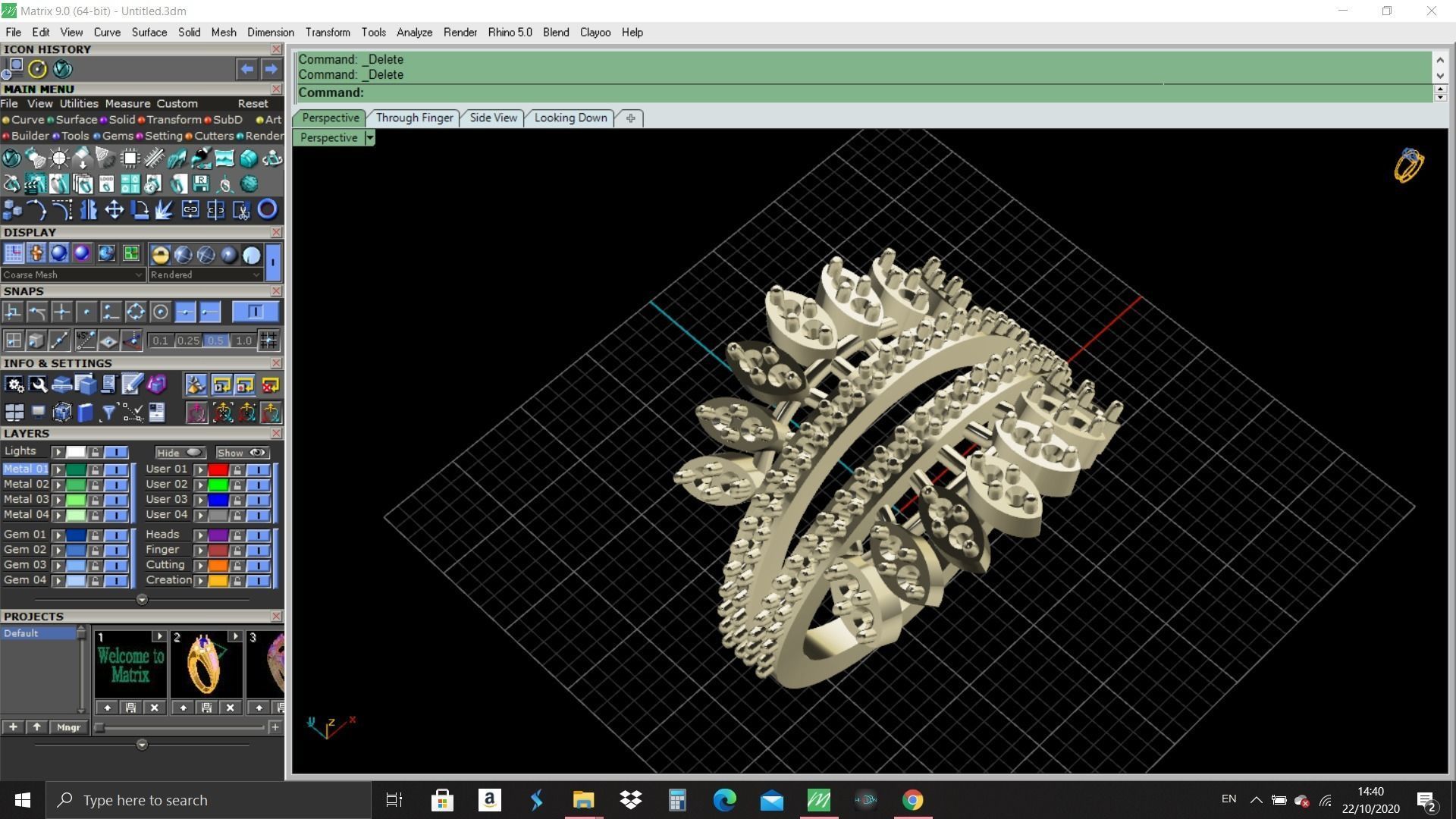Click the explode tool icon
The width and height of the screenshot is (1456, 819).
pos(164,209)
